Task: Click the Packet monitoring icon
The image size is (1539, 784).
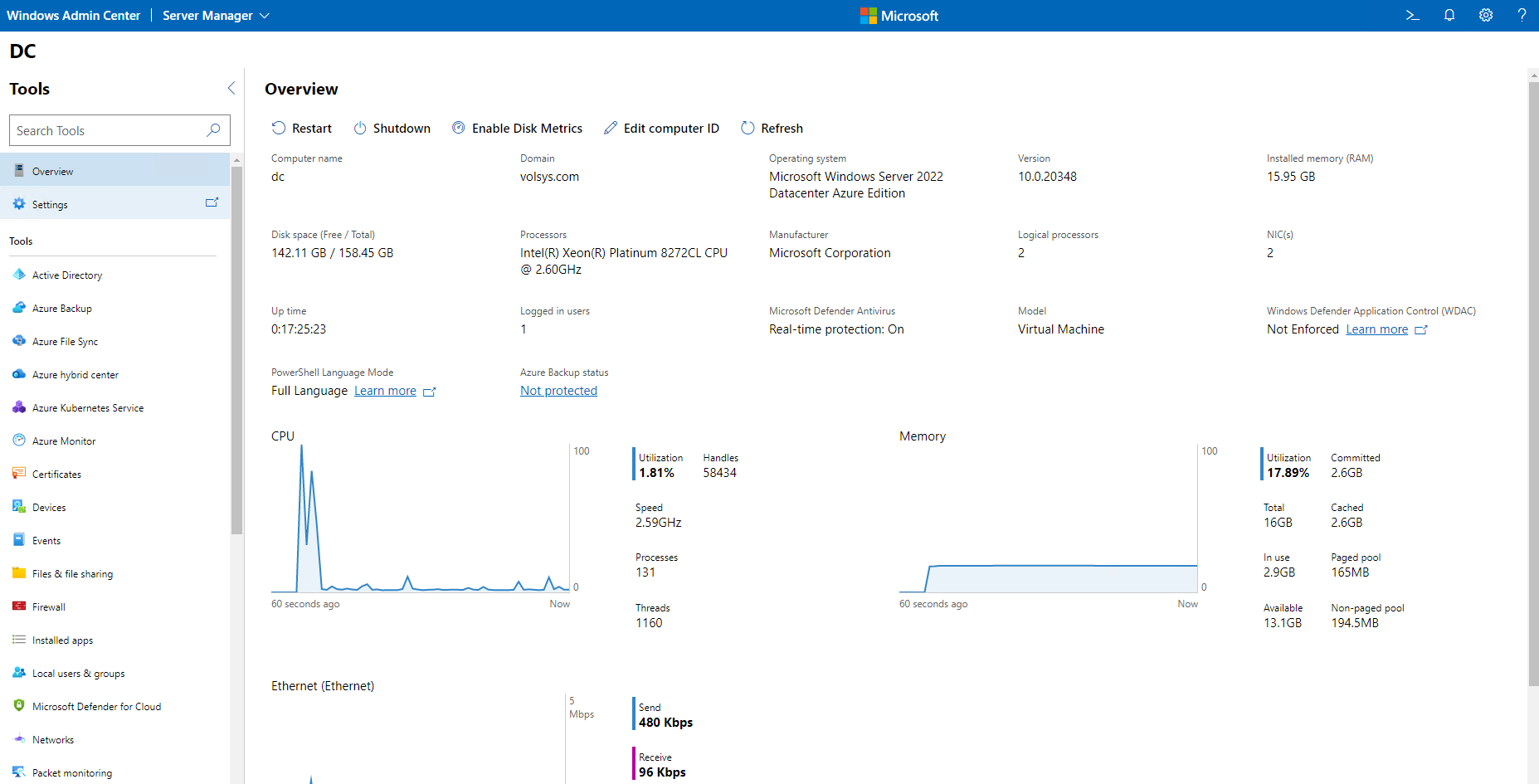Action: 19,772
